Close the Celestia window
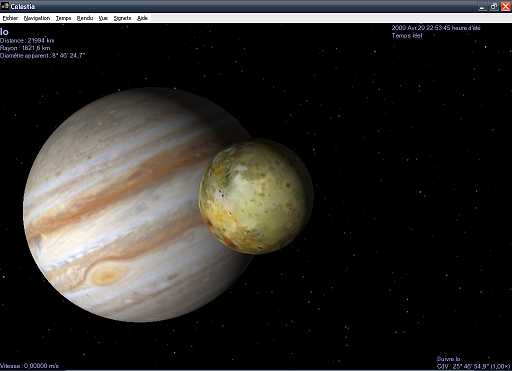Screen dimensions: 512x371 pos(506,6)
